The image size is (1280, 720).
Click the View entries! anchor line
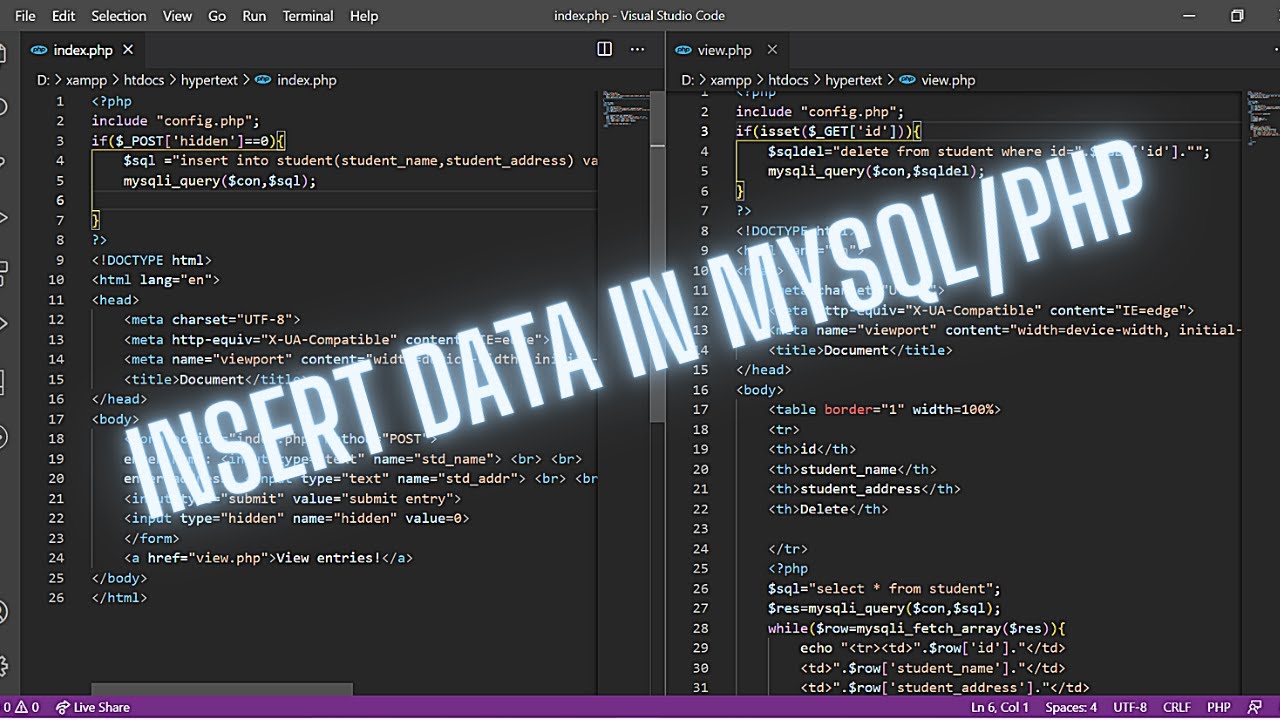(268, 558)
